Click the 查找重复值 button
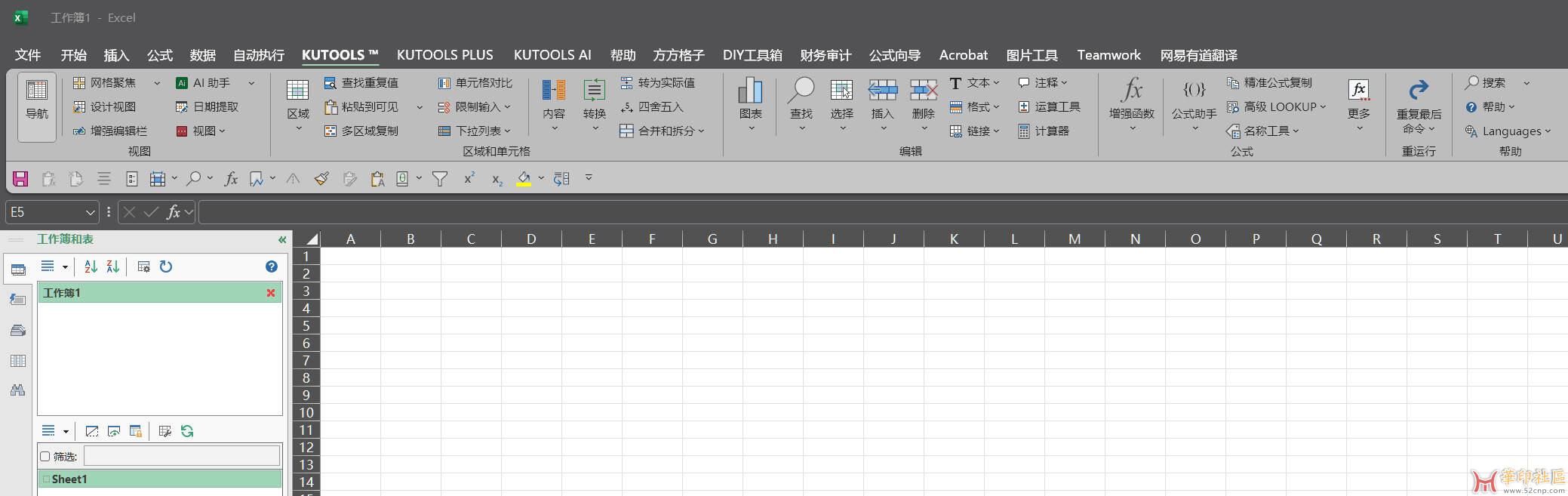The width and height of the screenshot is (1568, 496). pyautogui.click(x=361, y=83)
